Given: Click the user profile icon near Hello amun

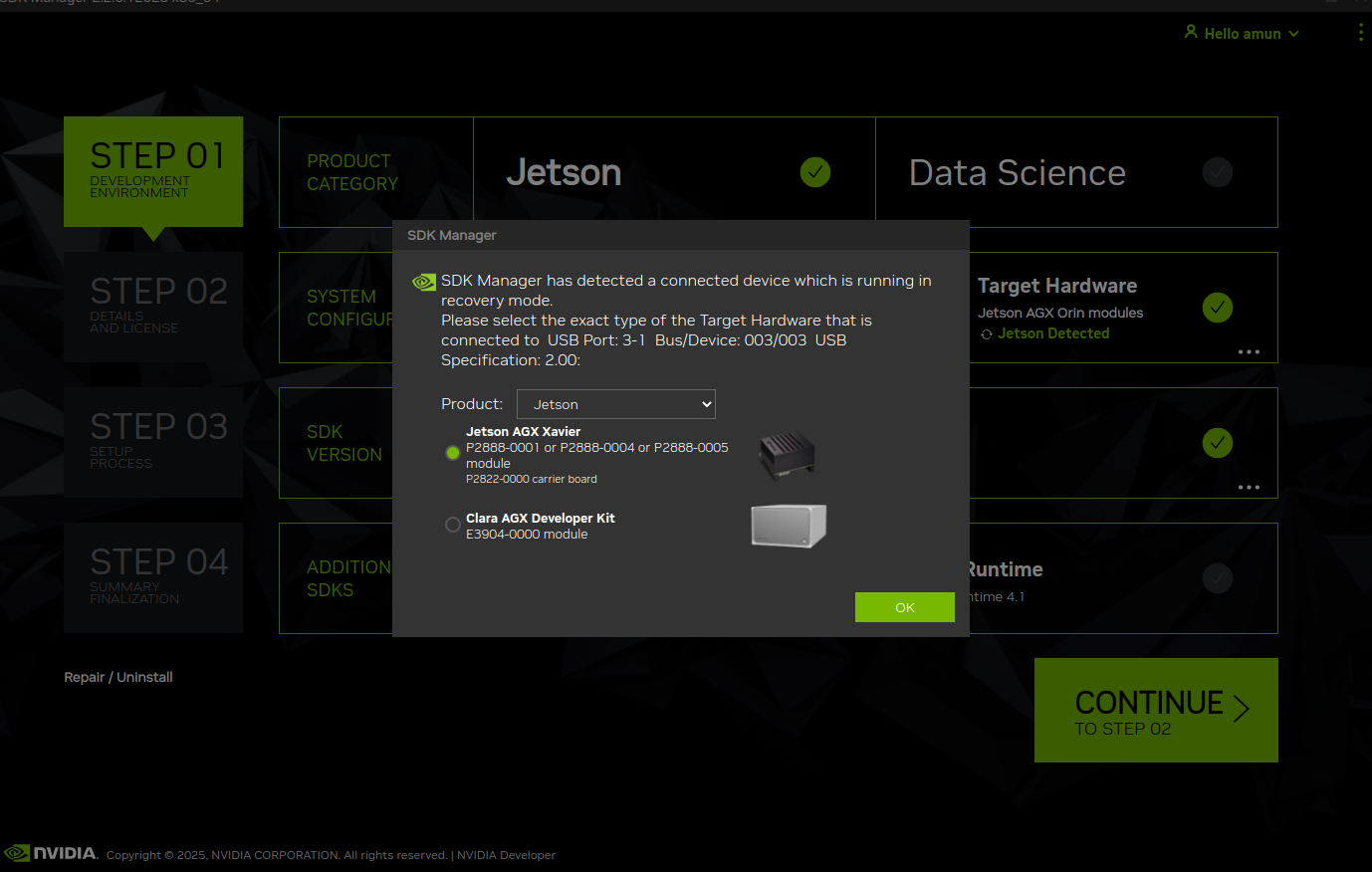Looking at the screenshot, I should tap(1191, 32).
